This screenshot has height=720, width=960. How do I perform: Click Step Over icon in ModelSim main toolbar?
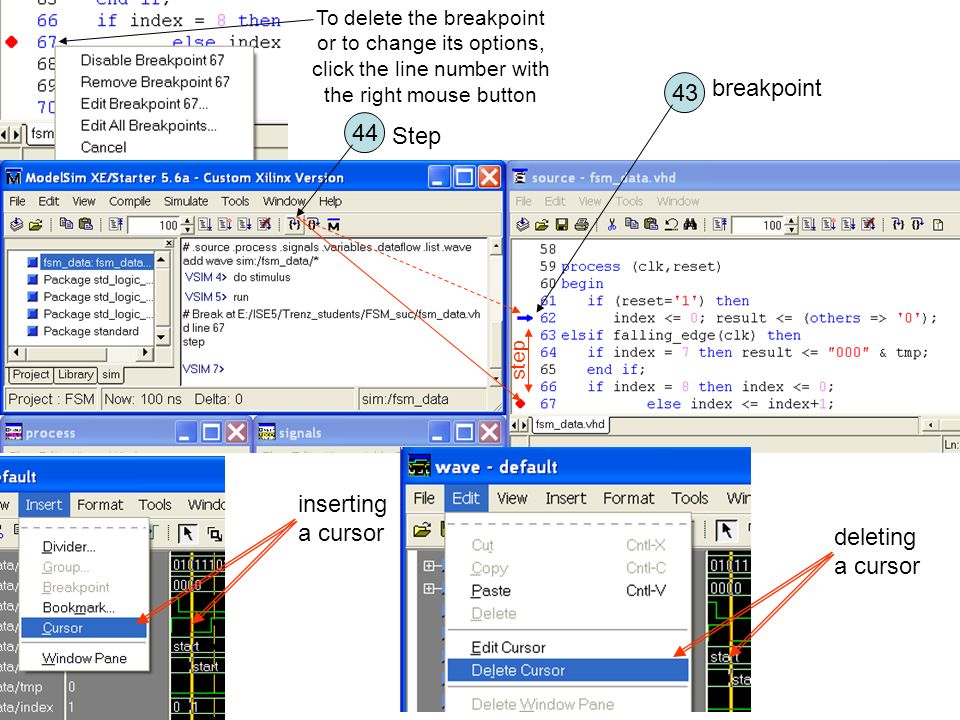click(x=313, y=225)
